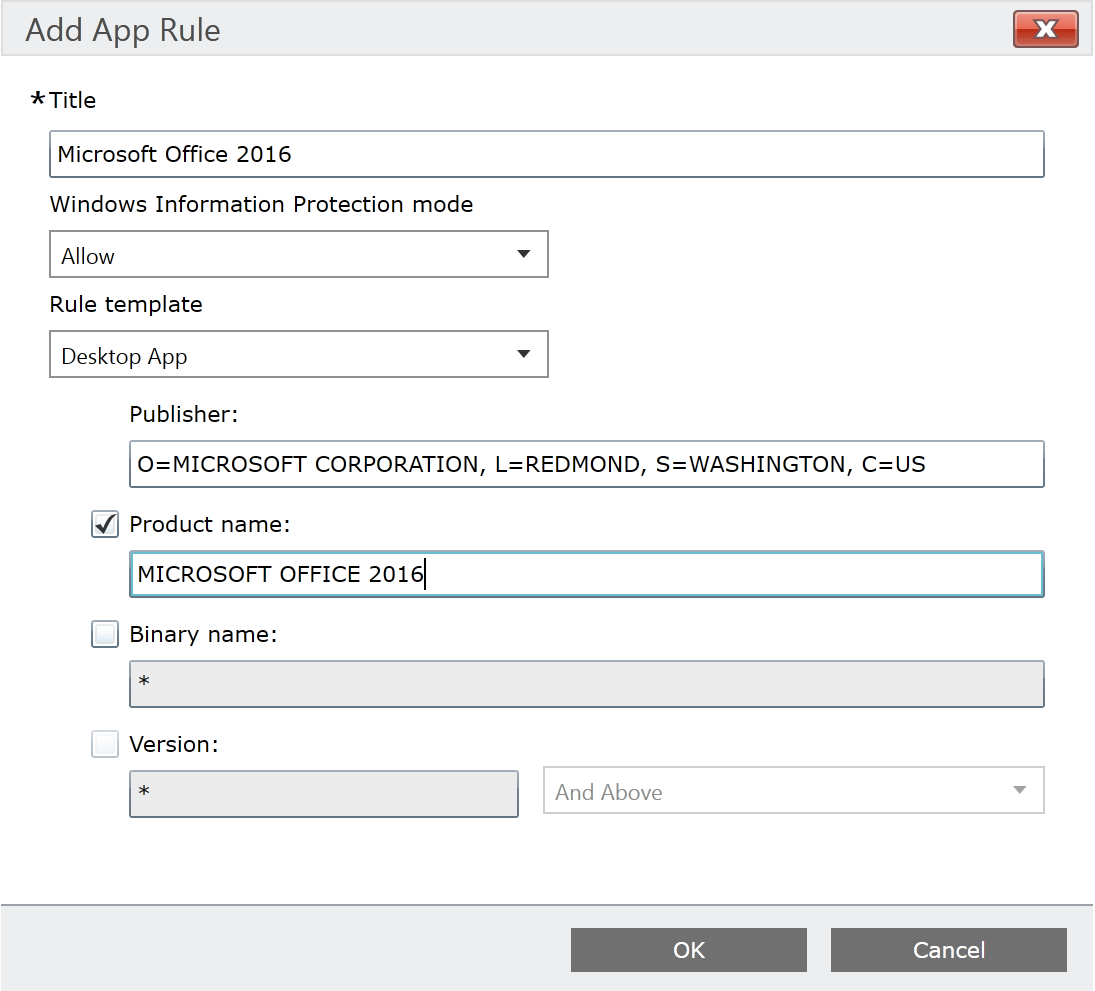The image size is (1095, 991).
Task: Enable the Version checkbox
Action: (x=104, y=744)
